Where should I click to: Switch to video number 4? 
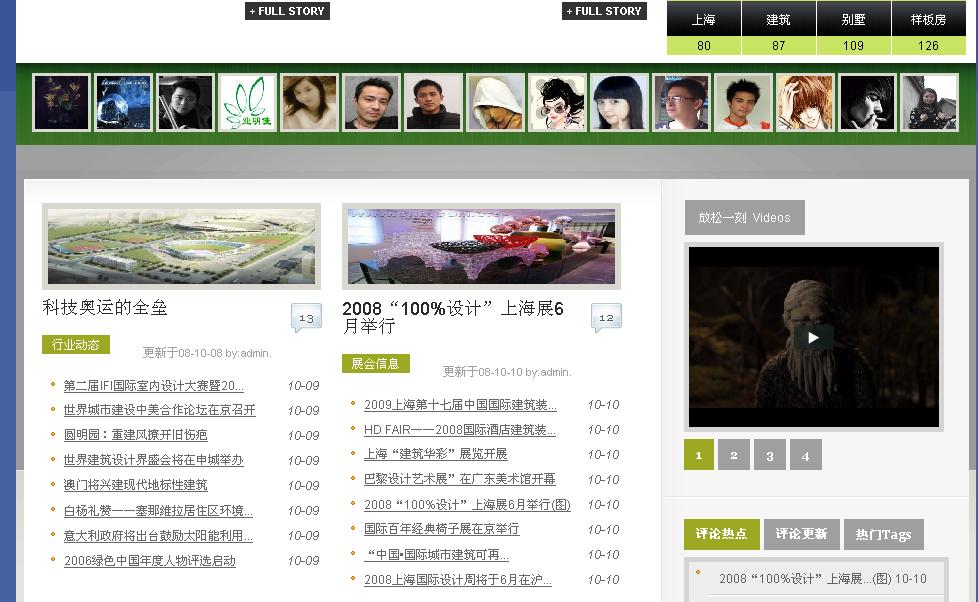pos(805,455)
